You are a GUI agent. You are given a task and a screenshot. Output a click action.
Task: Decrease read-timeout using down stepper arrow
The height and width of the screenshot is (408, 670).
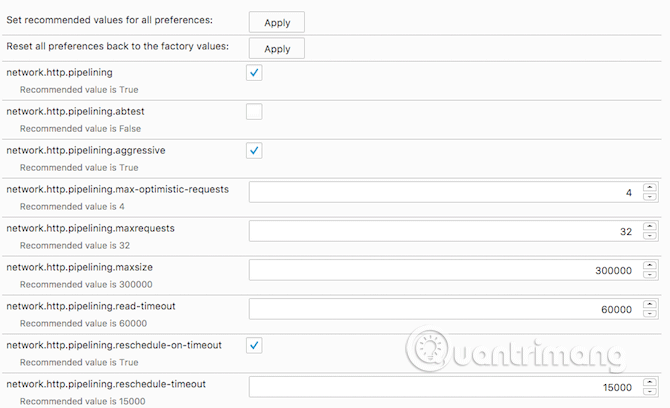coord(650,314)
